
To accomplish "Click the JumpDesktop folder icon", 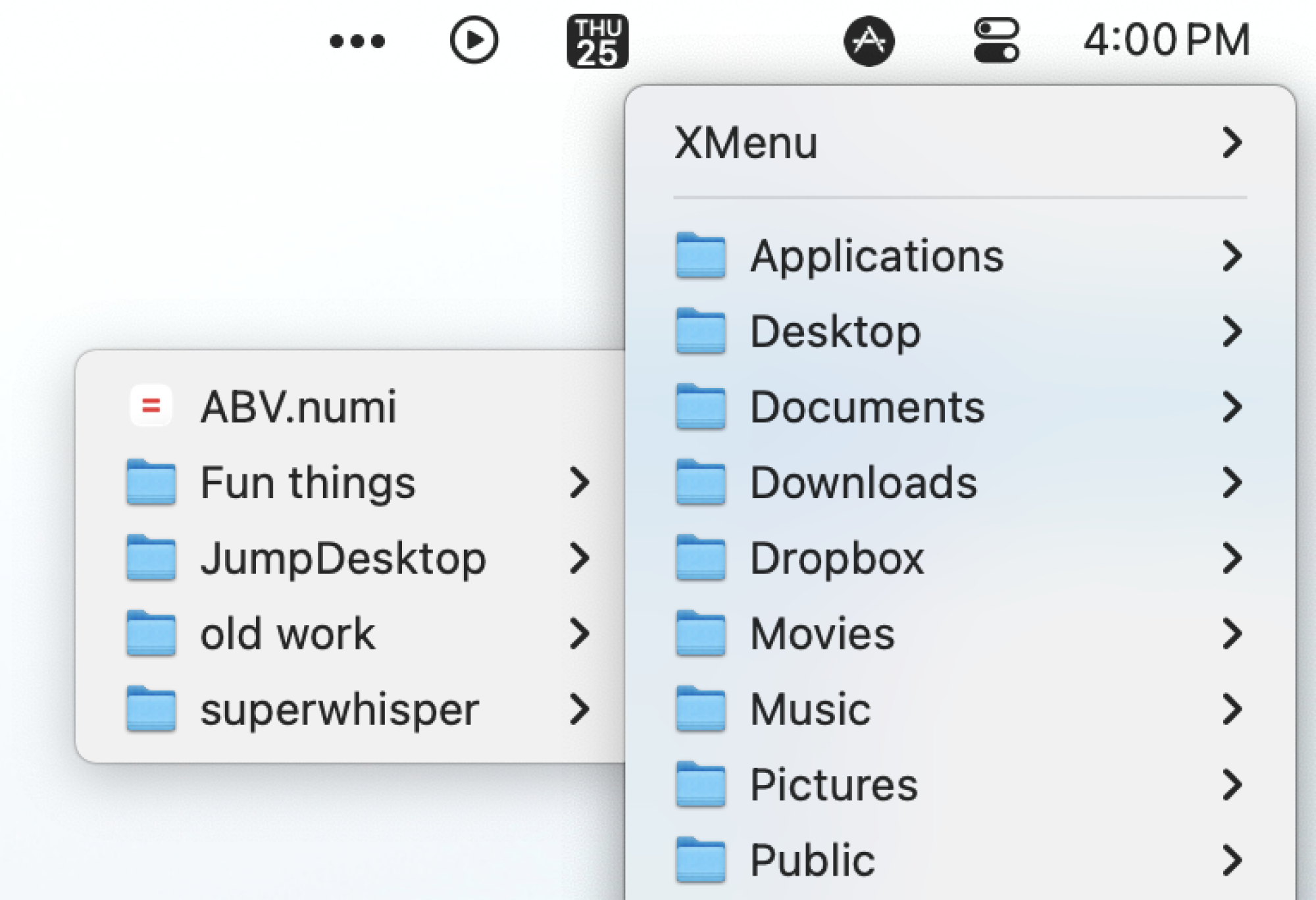I will [x=151, y=558].
